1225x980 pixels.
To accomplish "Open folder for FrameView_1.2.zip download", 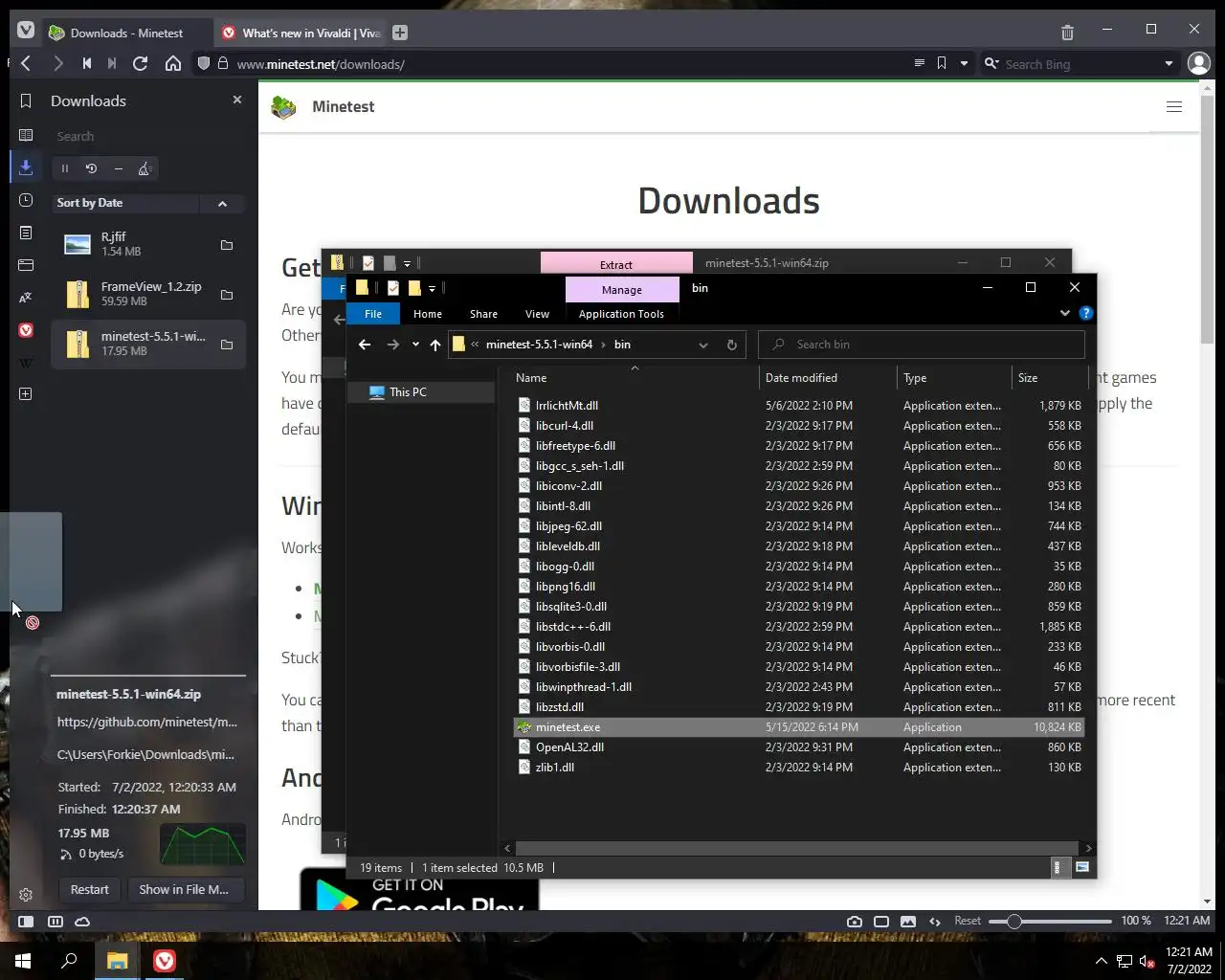I will click(227, 295).
